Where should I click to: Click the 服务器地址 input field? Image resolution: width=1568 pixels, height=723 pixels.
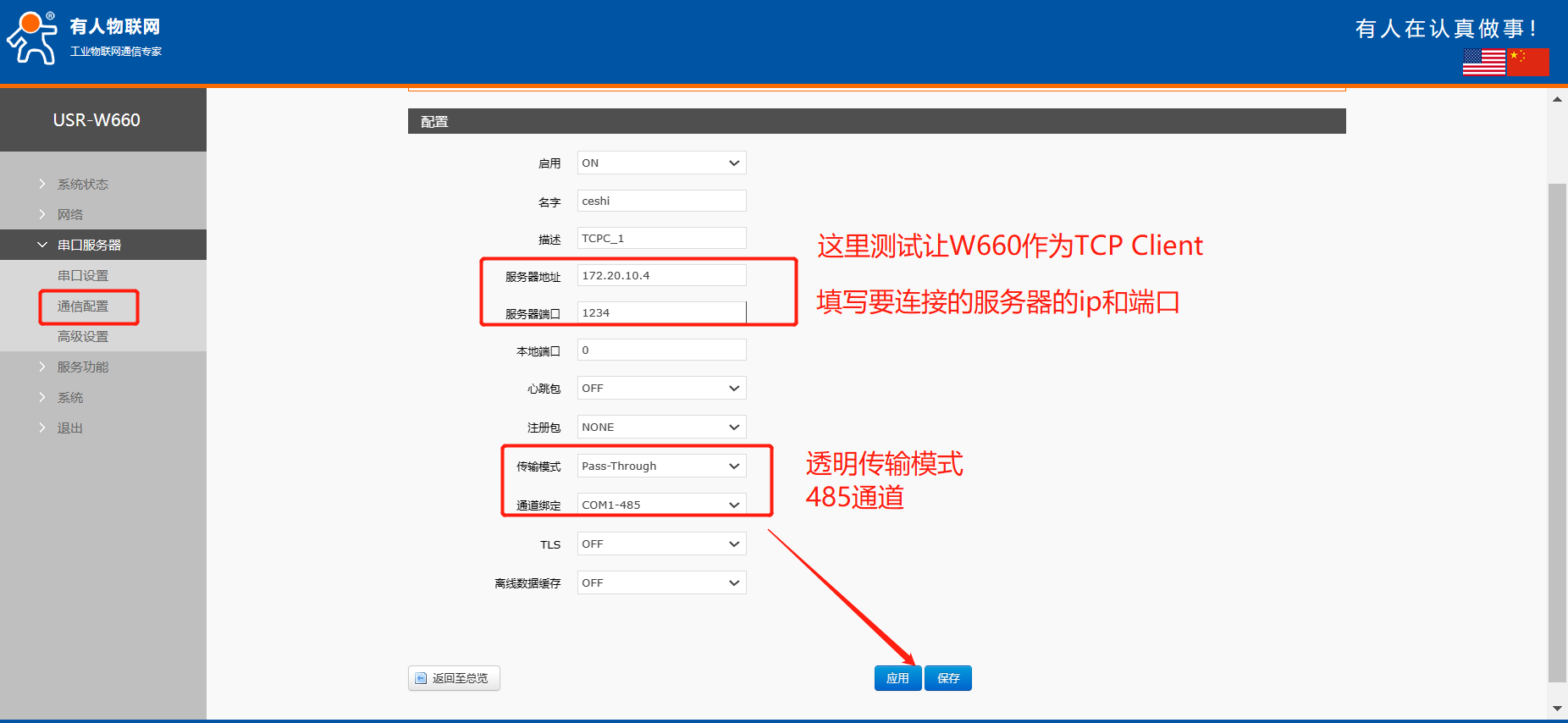click(x=661, y=275)
